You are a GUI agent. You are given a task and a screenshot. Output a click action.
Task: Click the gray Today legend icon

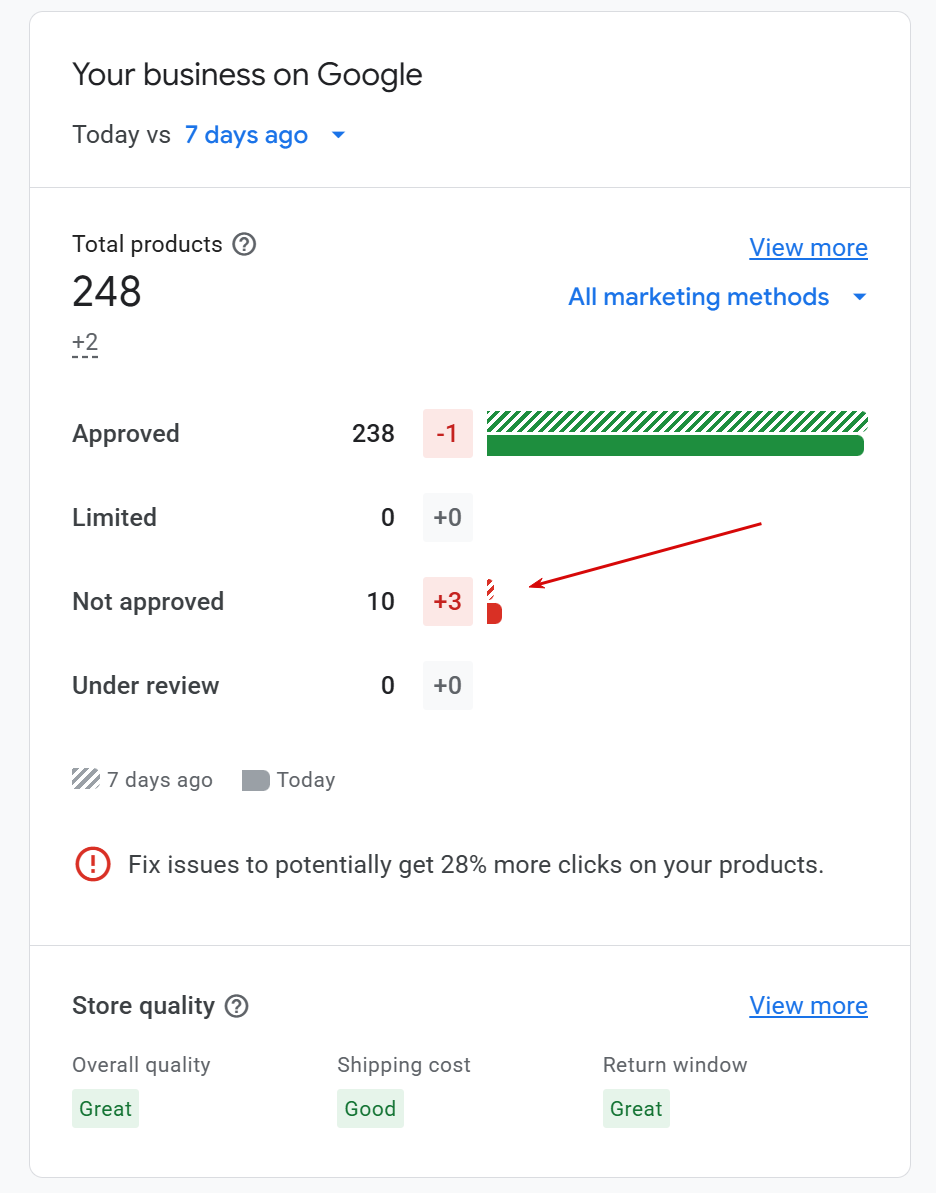click(256, 780)
